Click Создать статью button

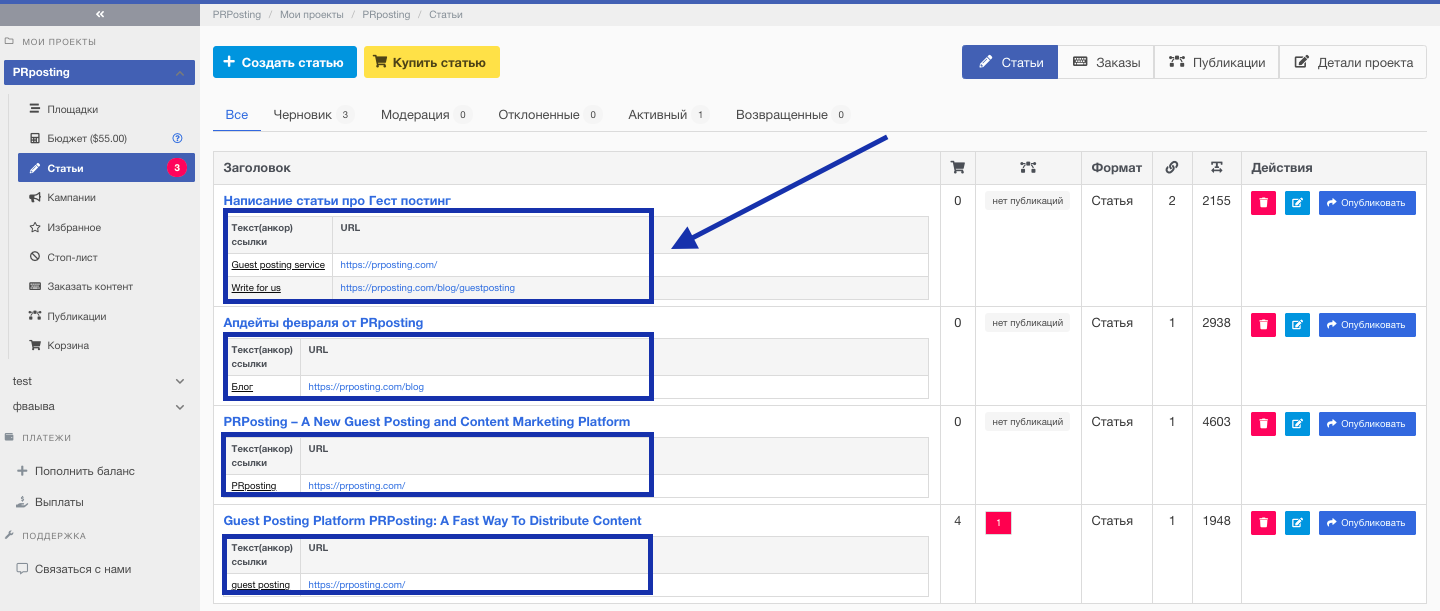point(285,62)
